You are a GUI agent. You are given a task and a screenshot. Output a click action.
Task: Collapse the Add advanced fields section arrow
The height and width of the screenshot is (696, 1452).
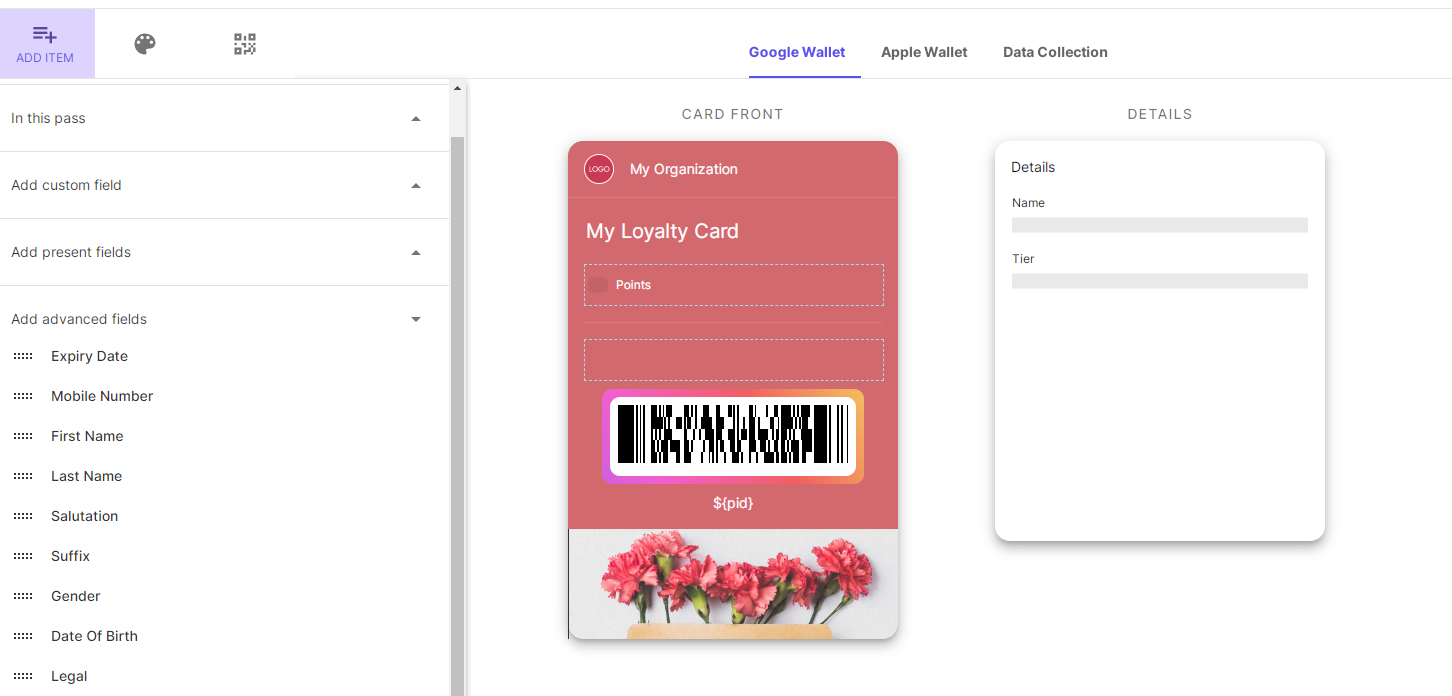(416, 320)
